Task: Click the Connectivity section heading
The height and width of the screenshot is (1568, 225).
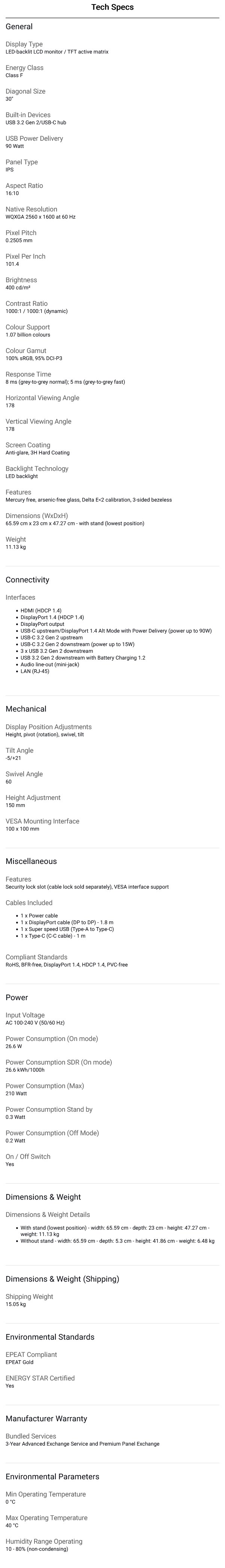Action: [27, 579]
